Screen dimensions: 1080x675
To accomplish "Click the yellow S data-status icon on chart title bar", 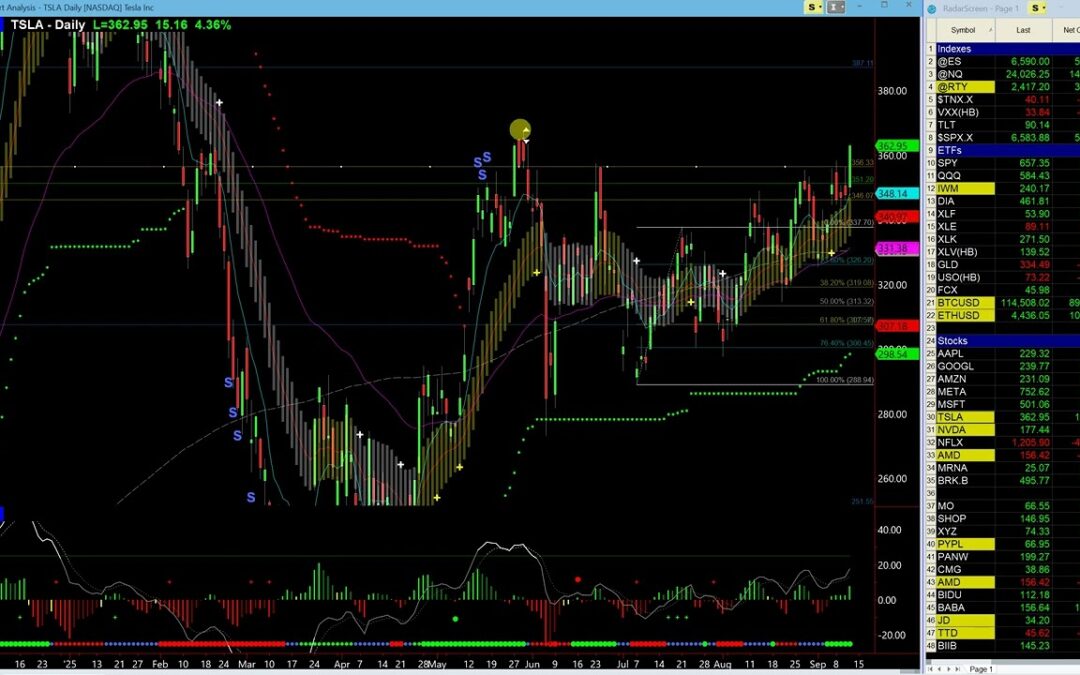I will [x=812, y=6].
